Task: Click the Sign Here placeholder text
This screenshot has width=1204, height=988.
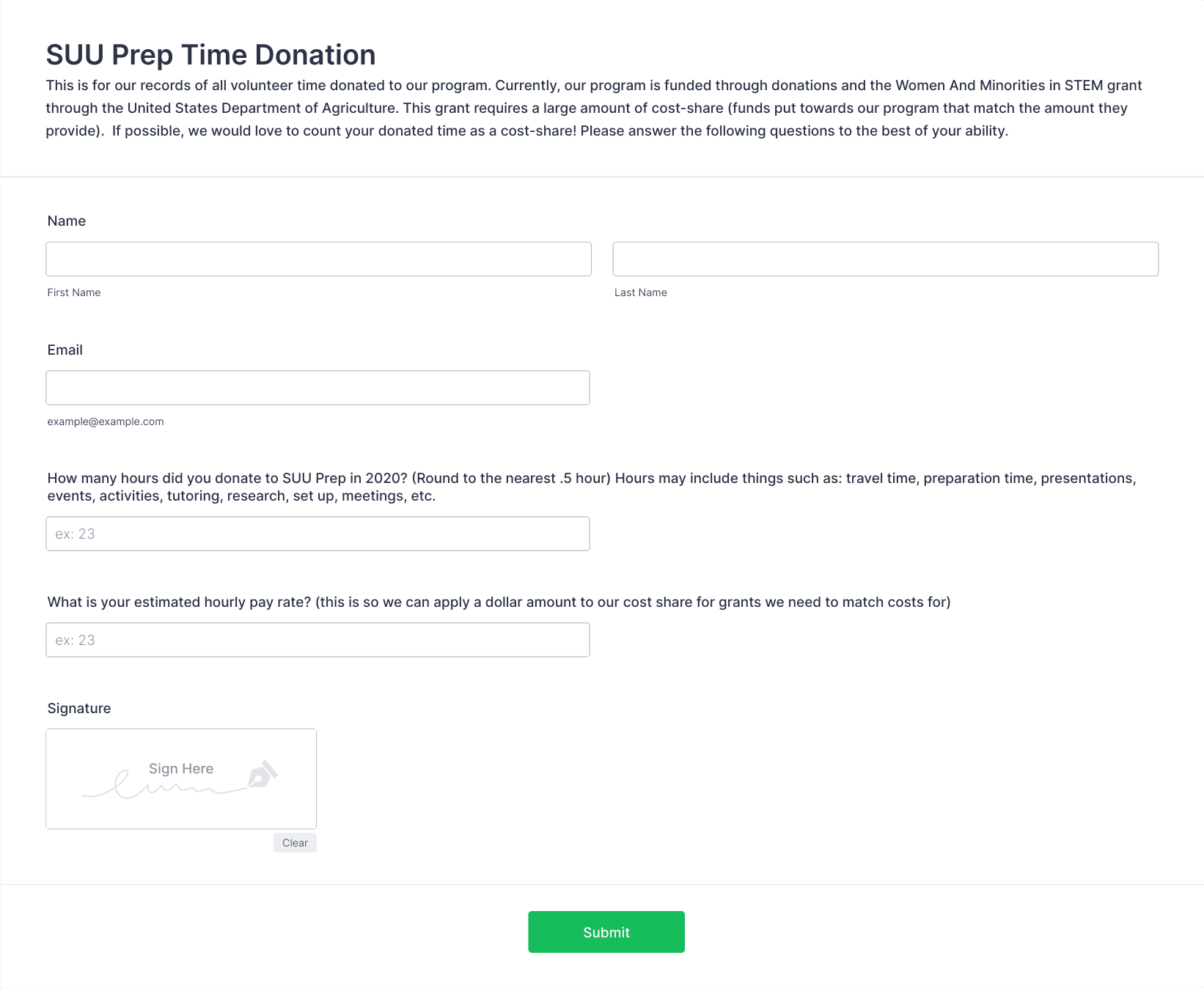Action: click(181, 769)
